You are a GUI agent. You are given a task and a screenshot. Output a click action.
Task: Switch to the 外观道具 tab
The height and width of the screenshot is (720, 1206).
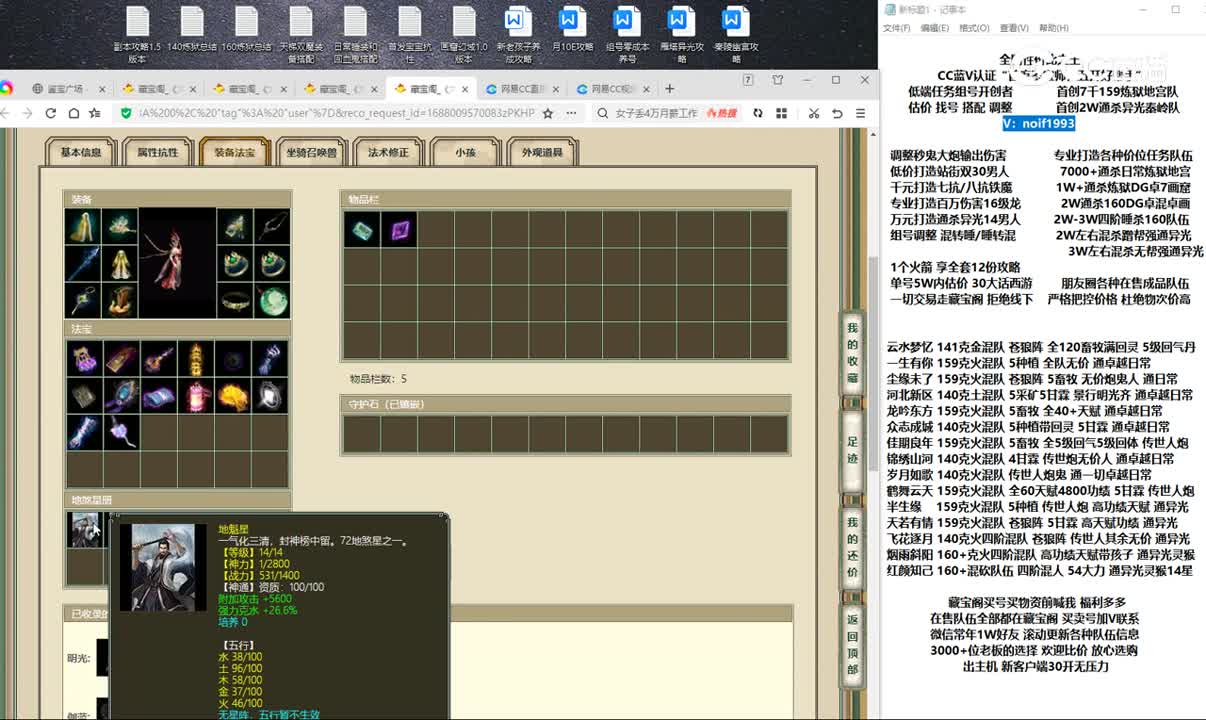pyautogui.click(x=542, y=152)
